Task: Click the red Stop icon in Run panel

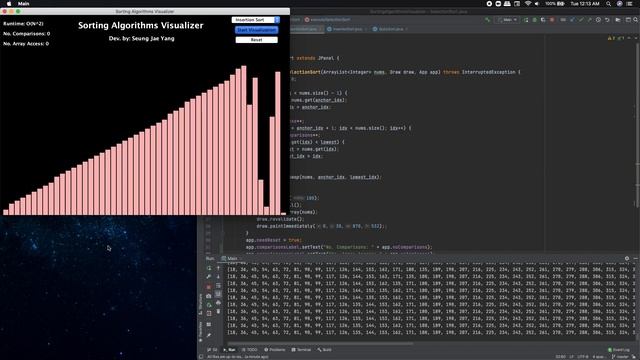Action: pyautogui.click(x=209, y=287)
